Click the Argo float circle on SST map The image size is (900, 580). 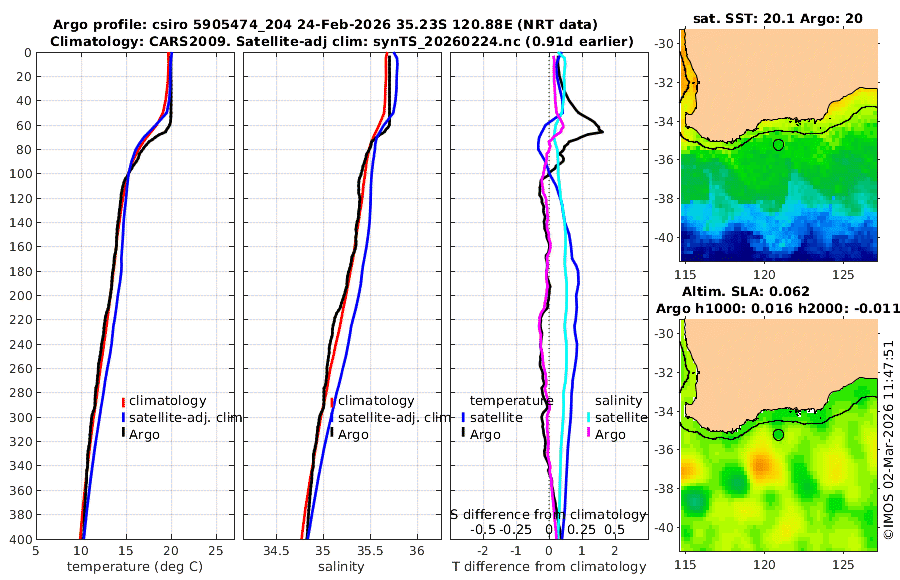click(x=778, y=145)
